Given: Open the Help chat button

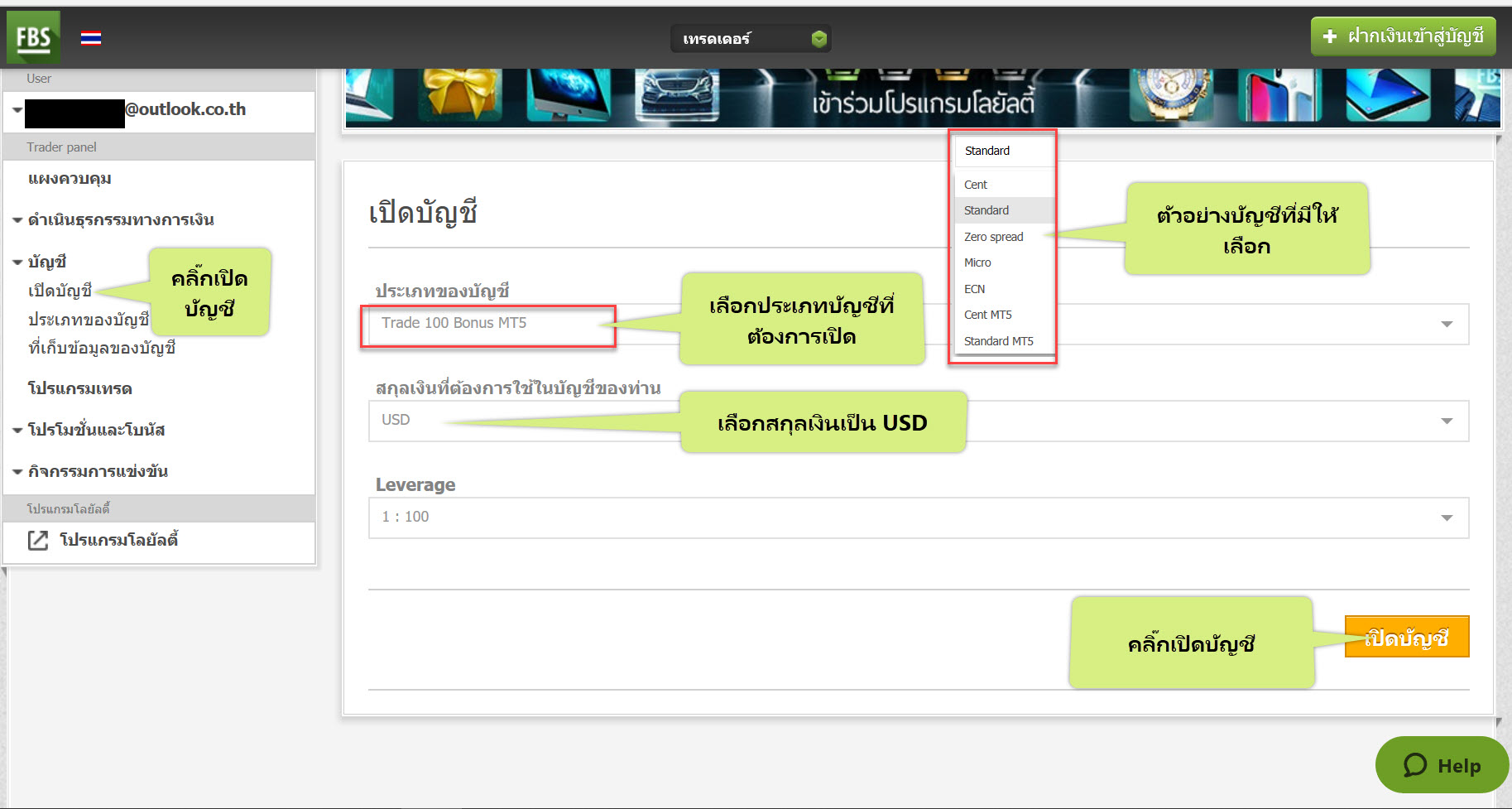Looking at the screenshot, I should click(1442, 765).
